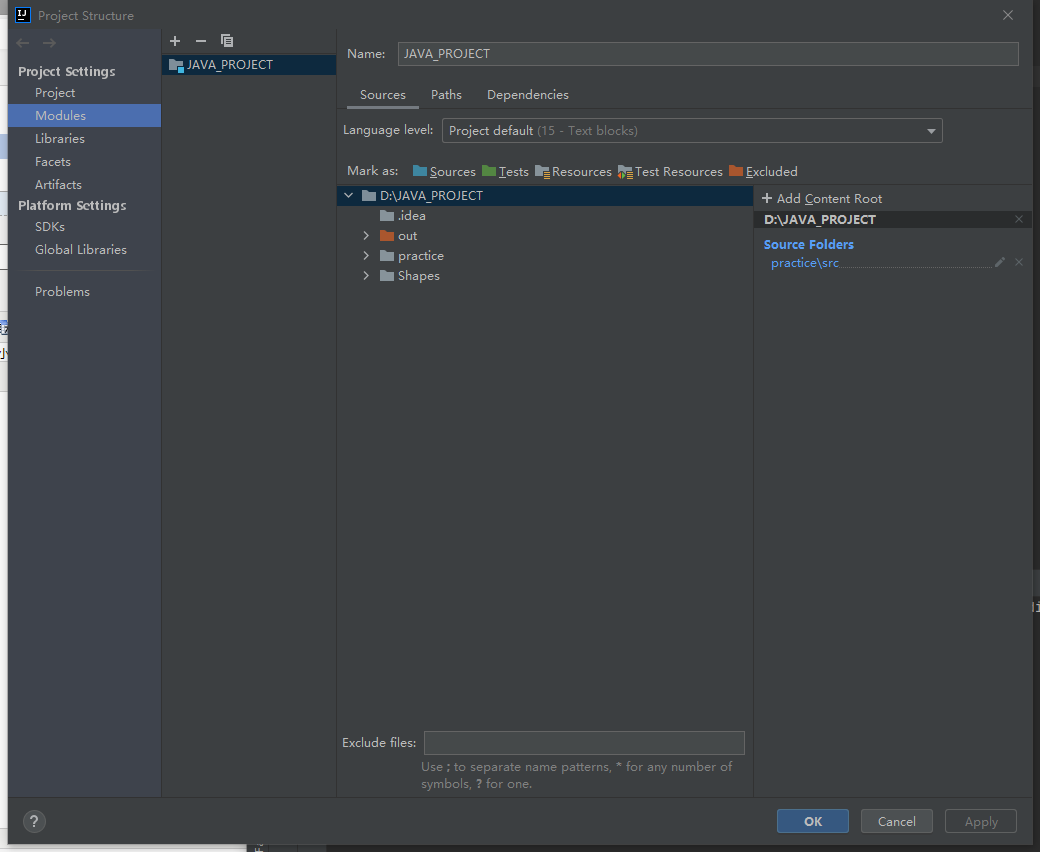
Task: Open the Language level dropdown
Action: tap(692, 131)
